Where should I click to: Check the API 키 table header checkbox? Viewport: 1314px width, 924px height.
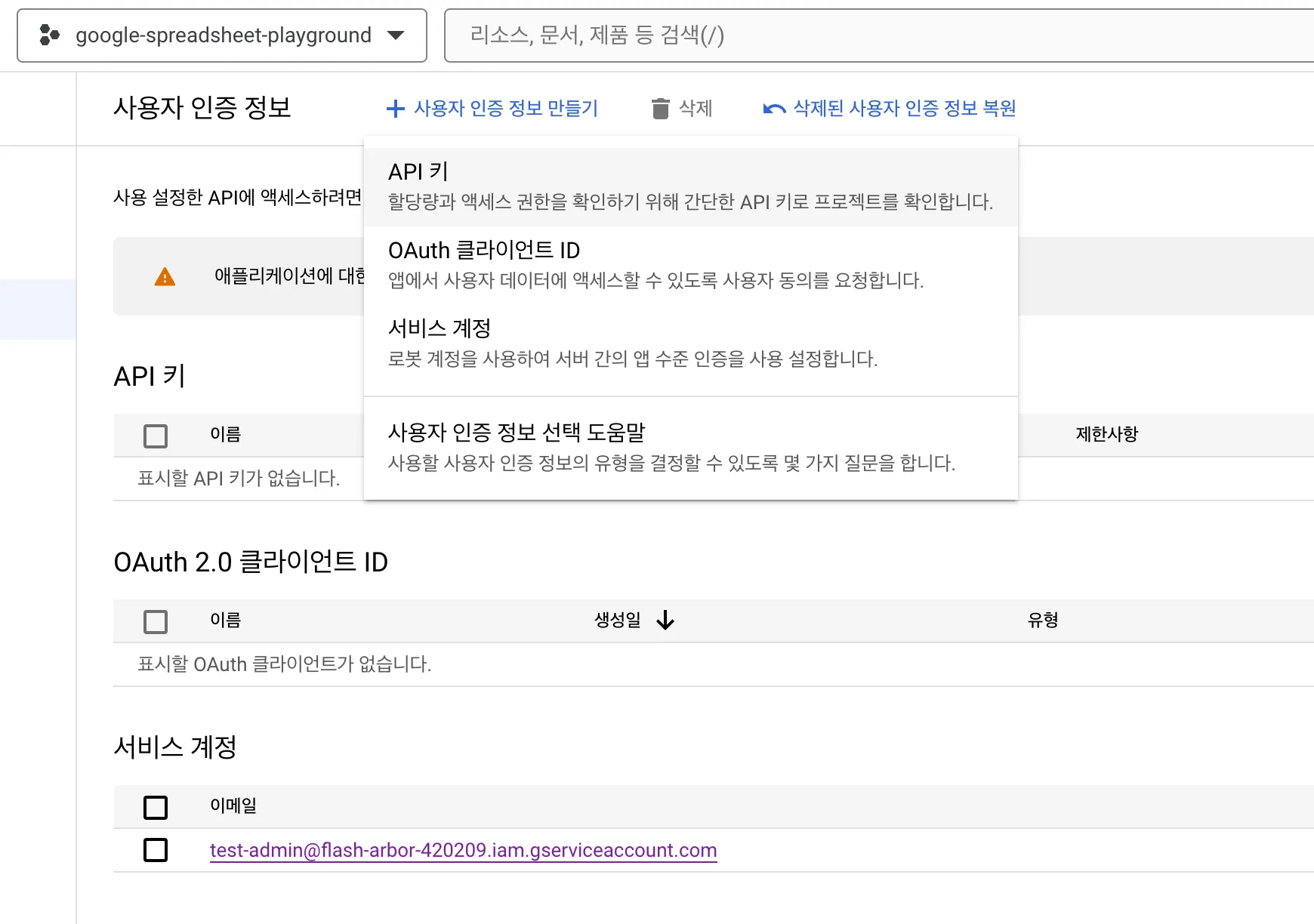click(x=155, y=436)
